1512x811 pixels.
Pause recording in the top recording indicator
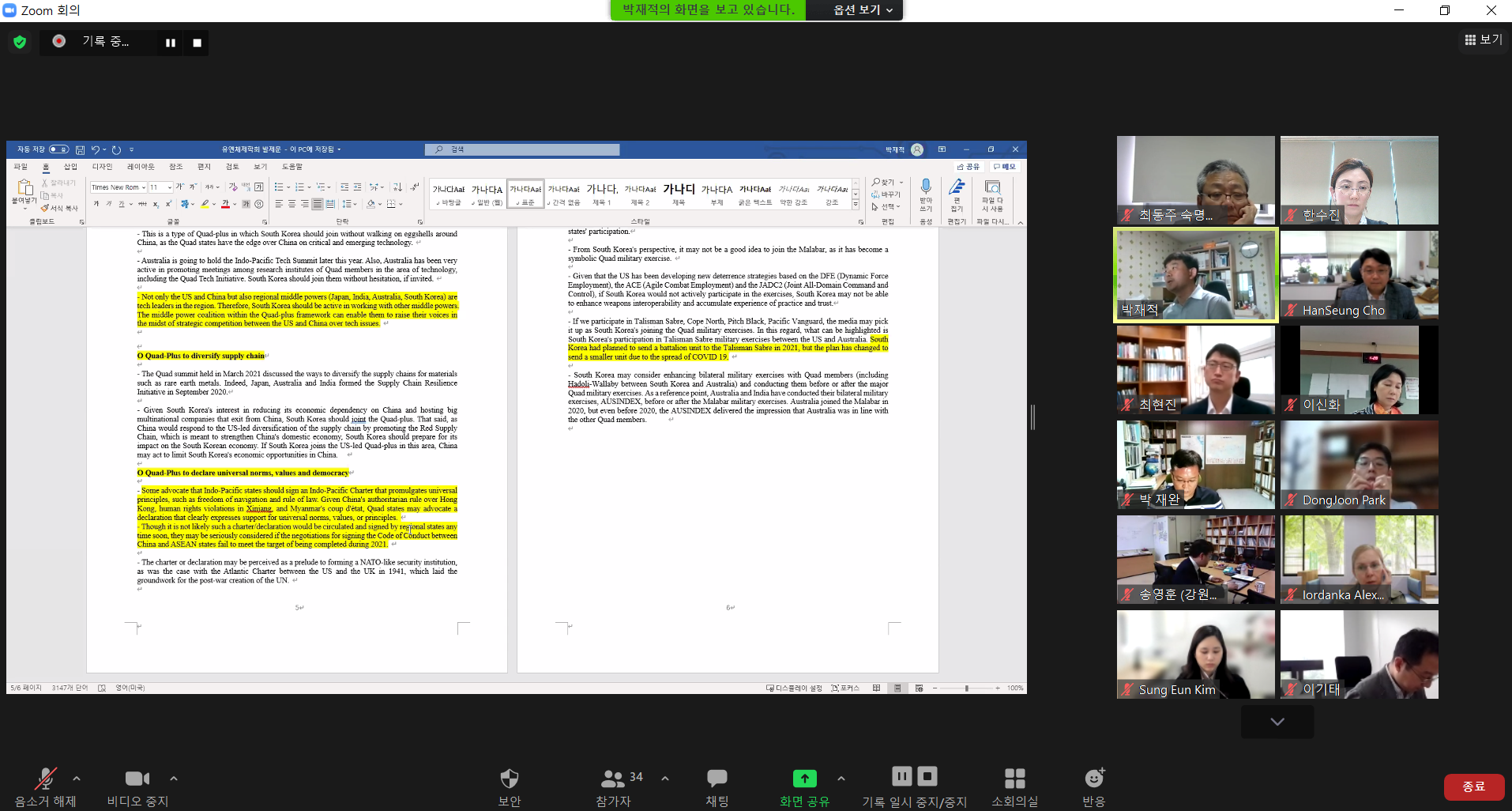tap(171, 43)
